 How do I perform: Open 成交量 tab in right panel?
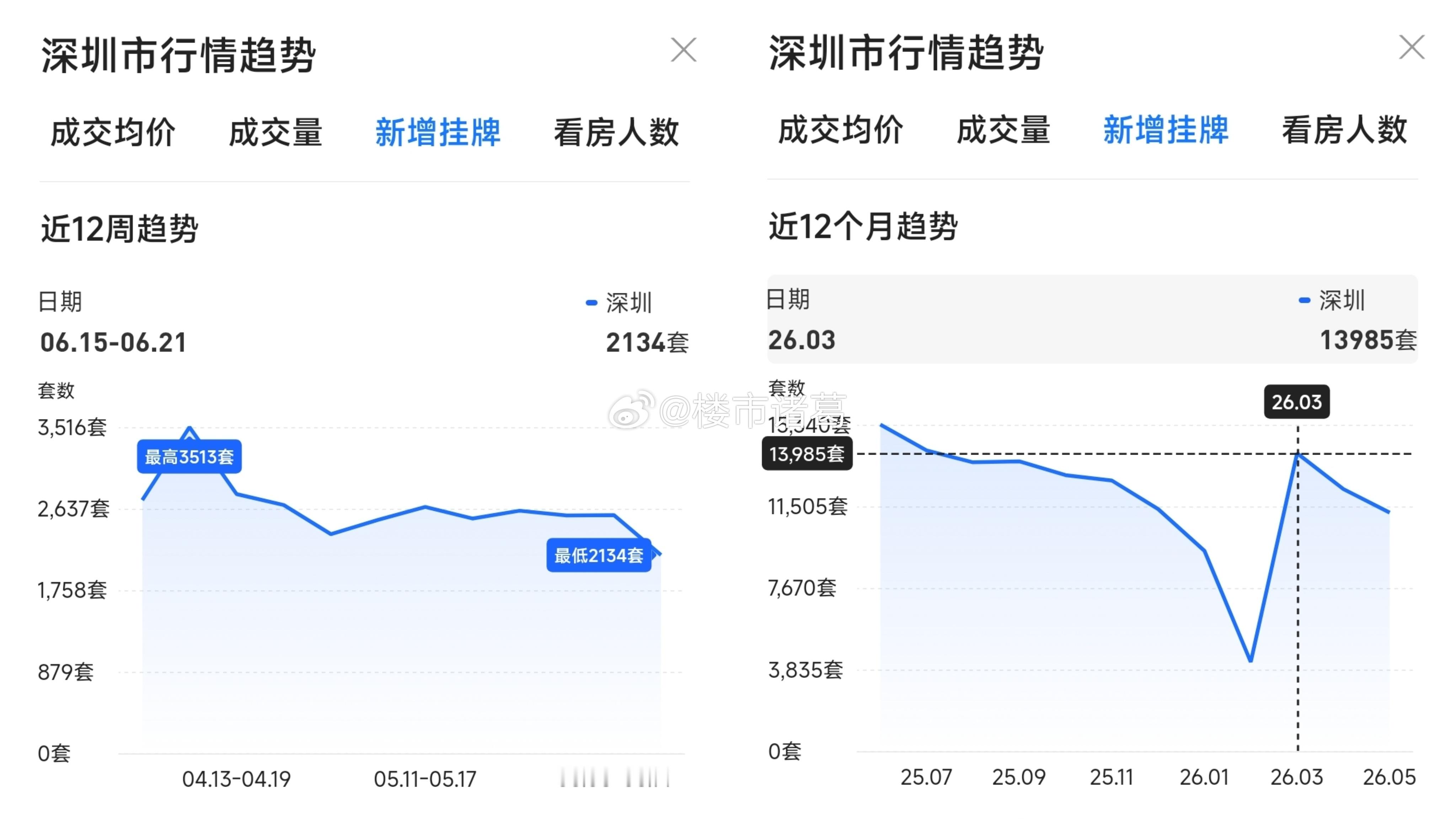1003,130
